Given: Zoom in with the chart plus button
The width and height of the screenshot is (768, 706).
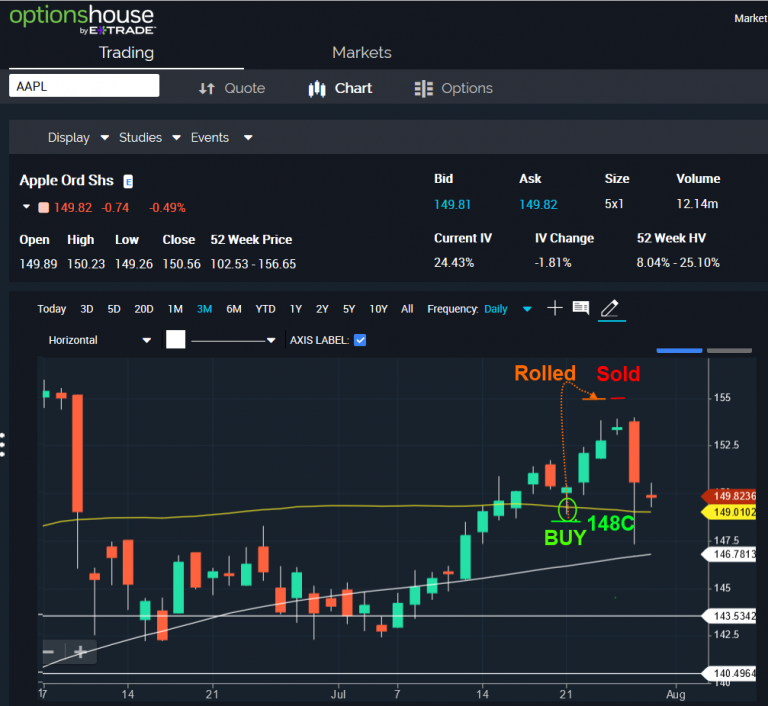Looking at the screenshot, I should point(81,652).
